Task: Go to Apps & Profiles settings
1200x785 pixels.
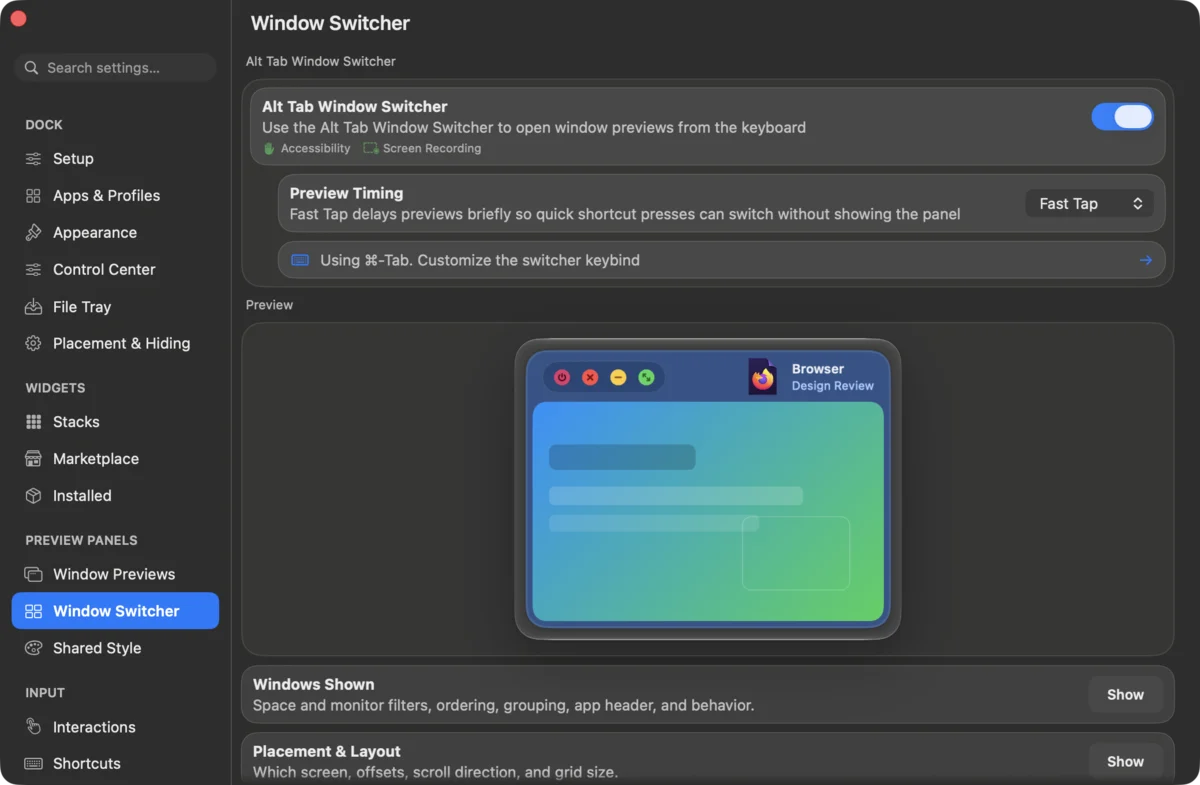Action: pyautogui.click(x=115, y=196)
